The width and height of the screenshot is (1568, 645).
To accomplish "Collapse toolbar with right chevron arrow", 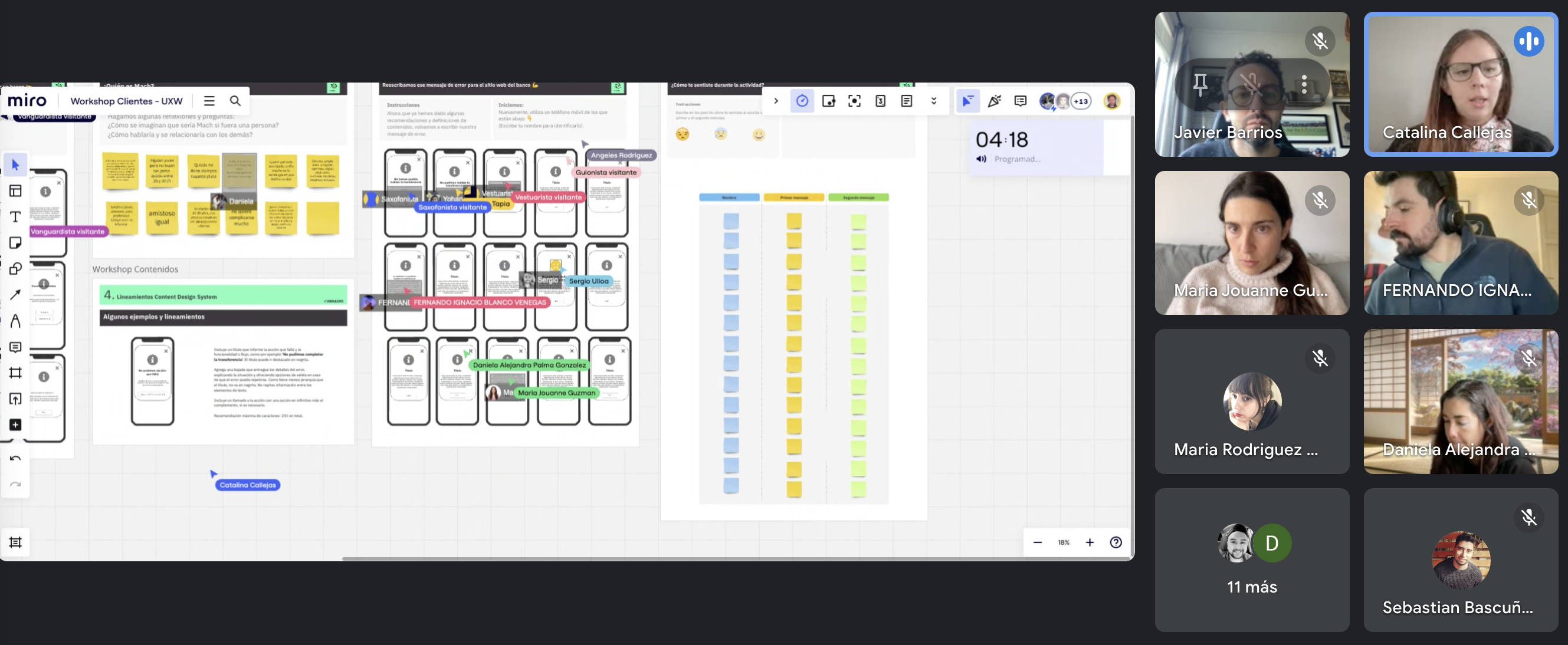I will point(776,101).
